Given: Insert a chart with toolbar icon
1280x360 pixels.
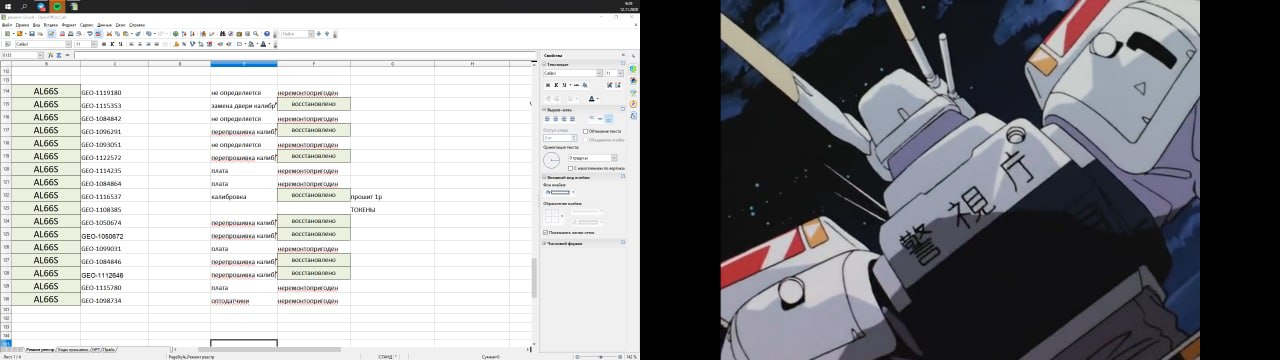Looking at the screenshot, I should pyautogui.click(x=203, y=34).
